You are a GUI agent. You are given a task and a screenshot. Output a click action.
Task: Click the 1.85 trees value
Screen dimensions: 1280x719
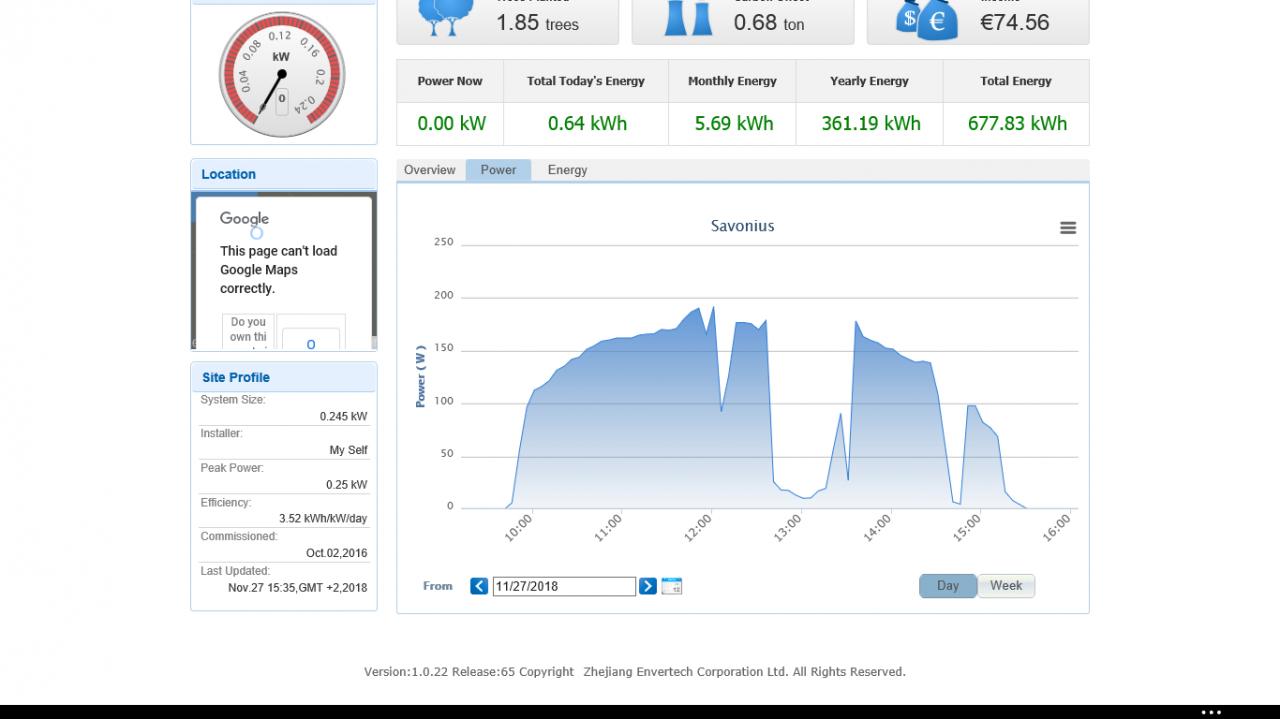pos(538,23)
